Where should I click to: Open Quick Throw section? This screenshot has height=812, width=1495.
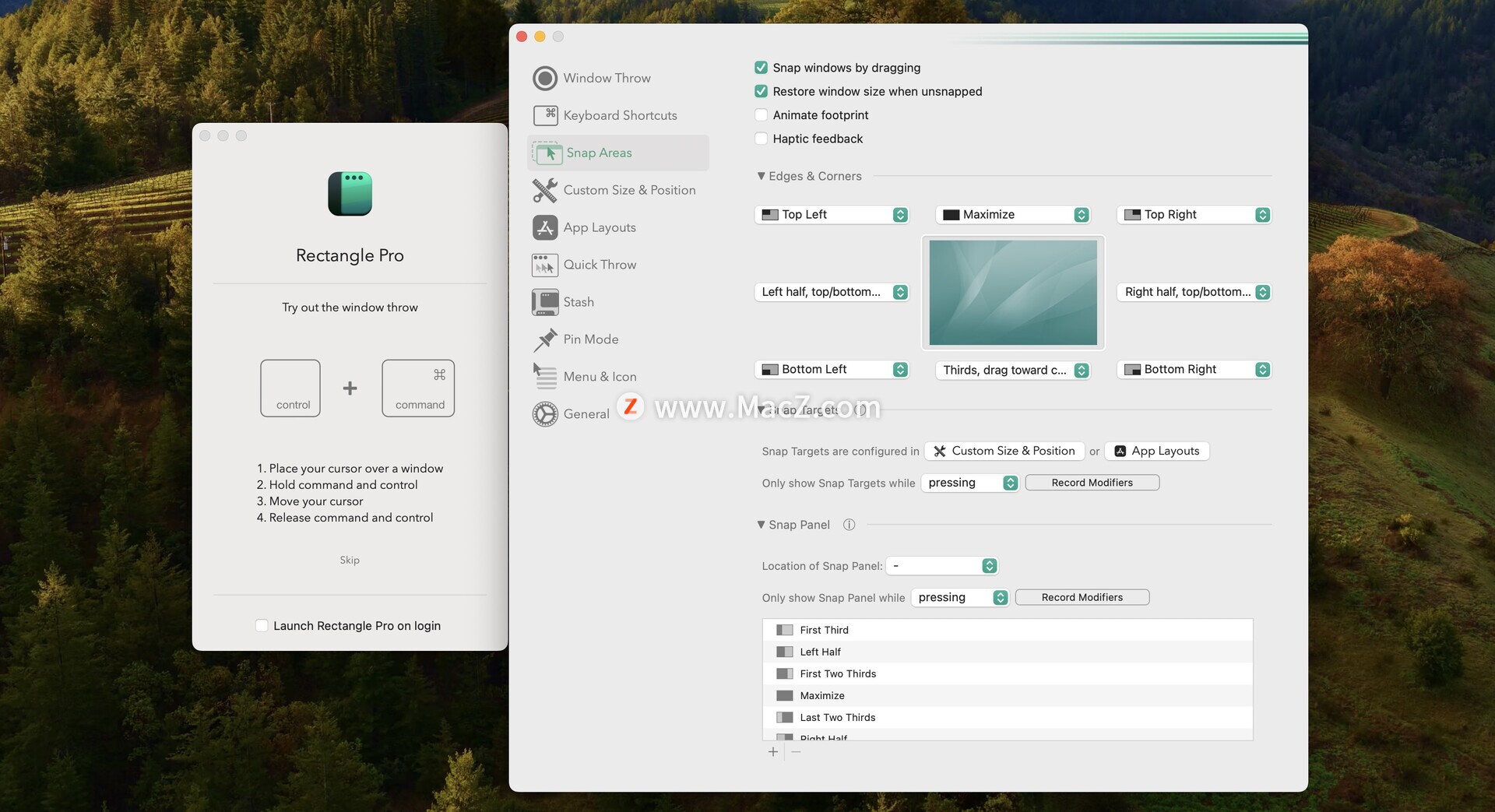[x=600, y=265]
